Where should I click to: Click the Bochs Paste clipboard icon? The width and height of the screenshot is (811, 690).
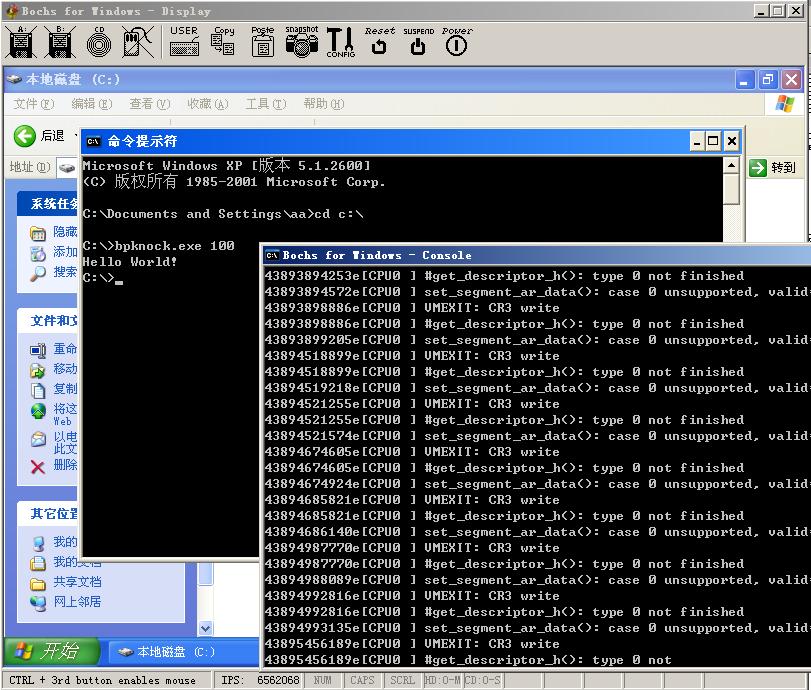coord(263,41)
